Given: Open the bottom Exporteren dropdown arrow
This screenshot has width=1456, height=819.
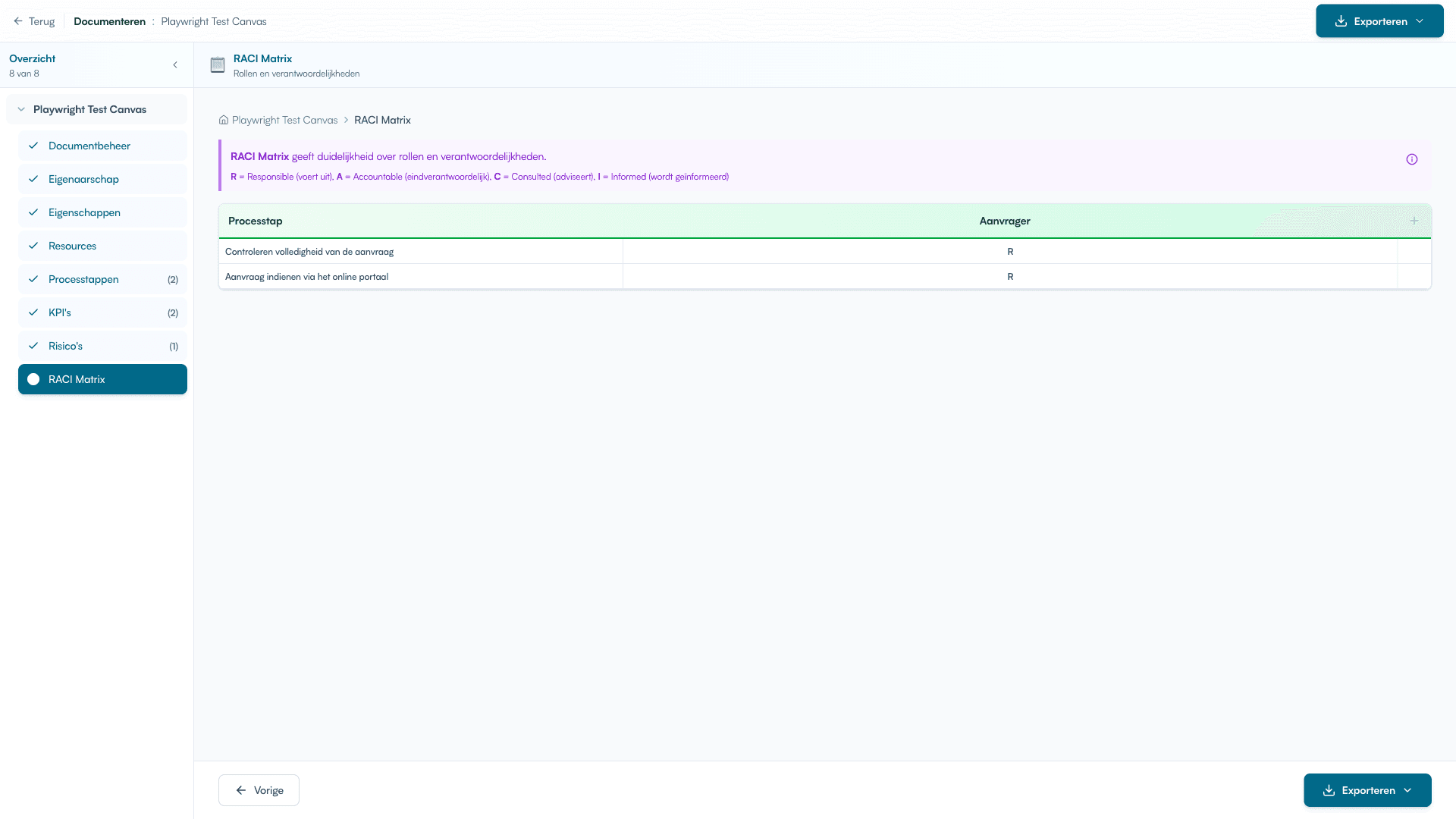Looking at the screenshot, I should tap(1407, 790).
